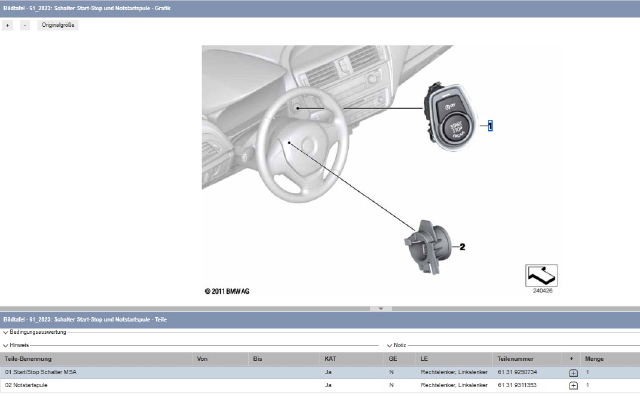Screen dimensions: 640x396
Task: Select the 02 Notstartspule row
Action: coord(320,385)
